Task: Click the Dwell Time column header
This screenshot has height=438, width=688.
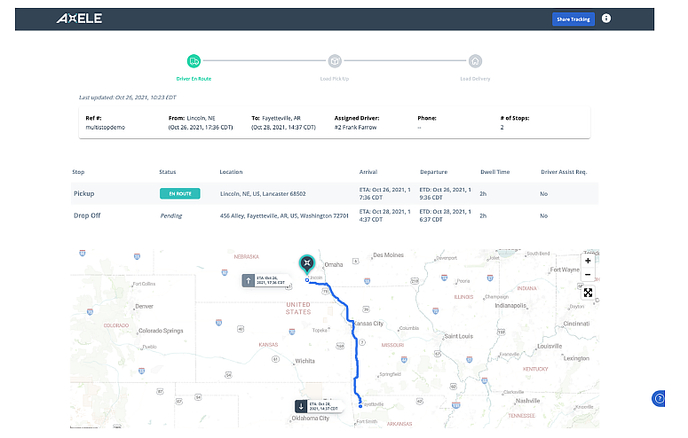Action: 495,172
